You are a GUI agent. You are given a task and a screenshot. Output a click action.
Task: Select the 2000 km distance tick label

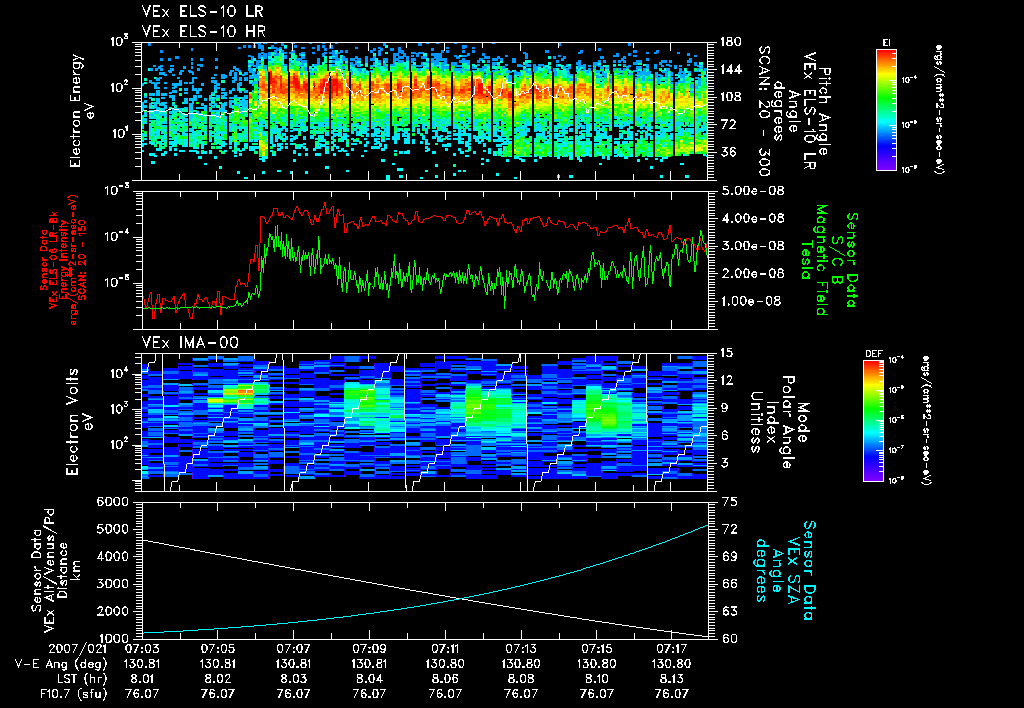(x=112, y=611)
